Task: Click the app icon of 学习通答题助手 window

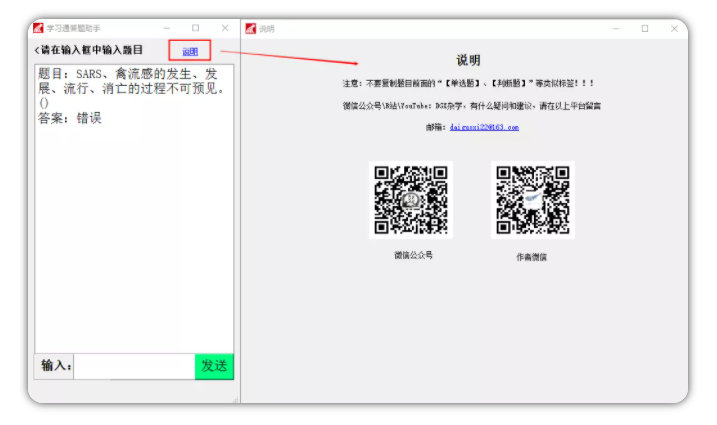Action: 38,28
